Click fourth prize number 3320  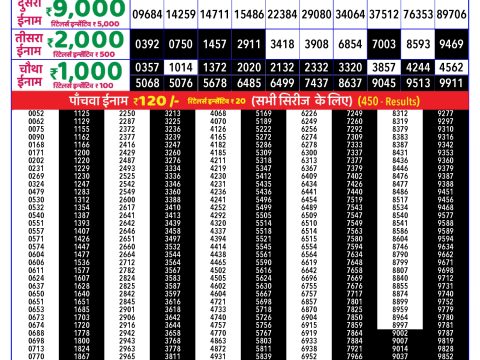[x=350, y=68]
